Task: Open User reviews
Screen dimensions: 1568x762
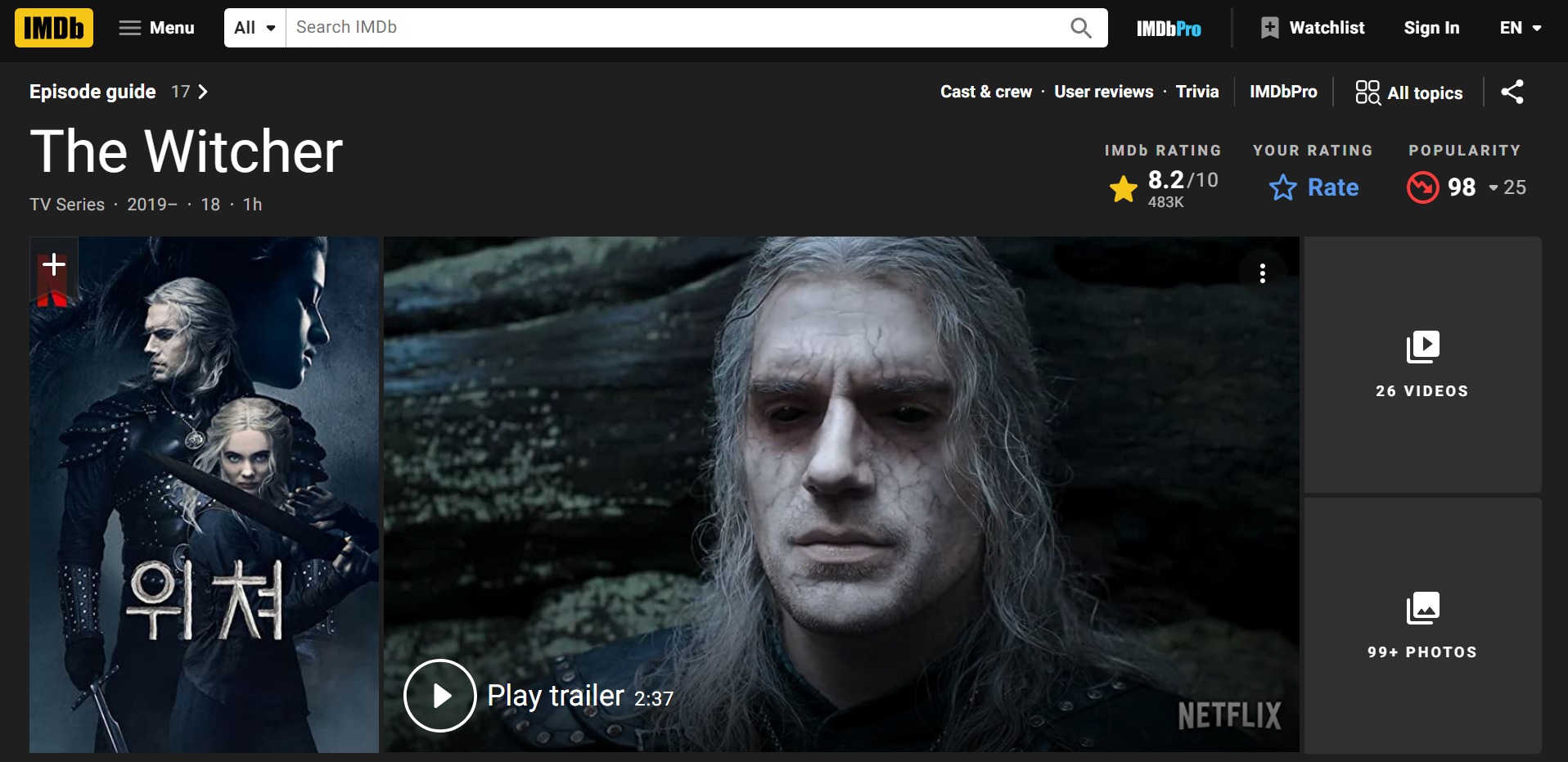Action: coord(1103,92)
